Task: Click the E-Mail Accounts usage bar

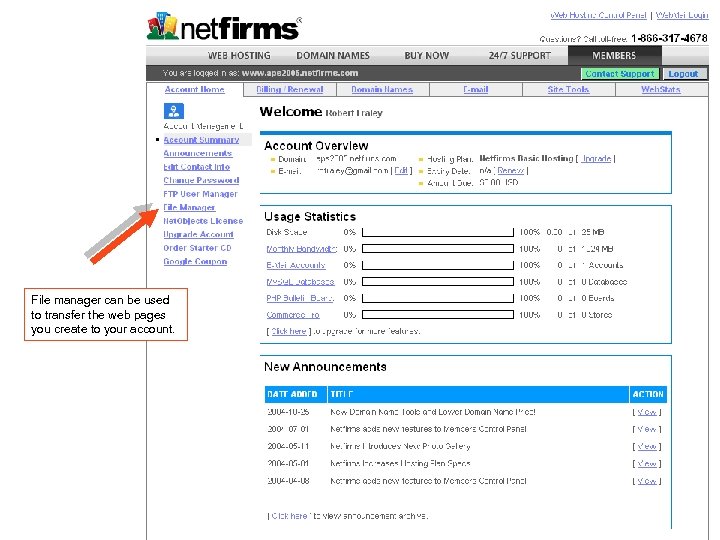Action: [x=438, y=265]
